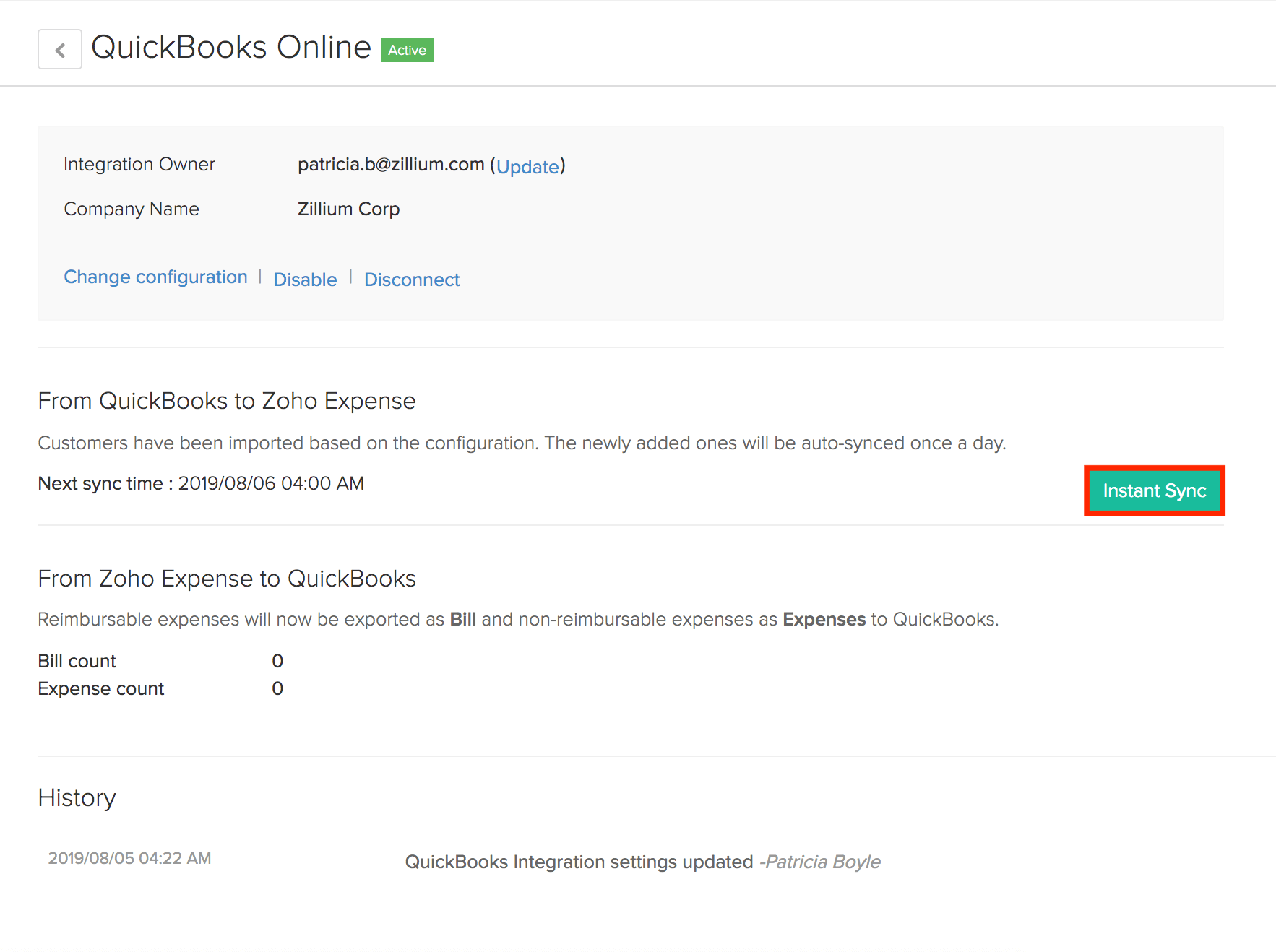
Task: Click the From Zoho Expense to QuickBooks heading
Action: tap(227, 579)
